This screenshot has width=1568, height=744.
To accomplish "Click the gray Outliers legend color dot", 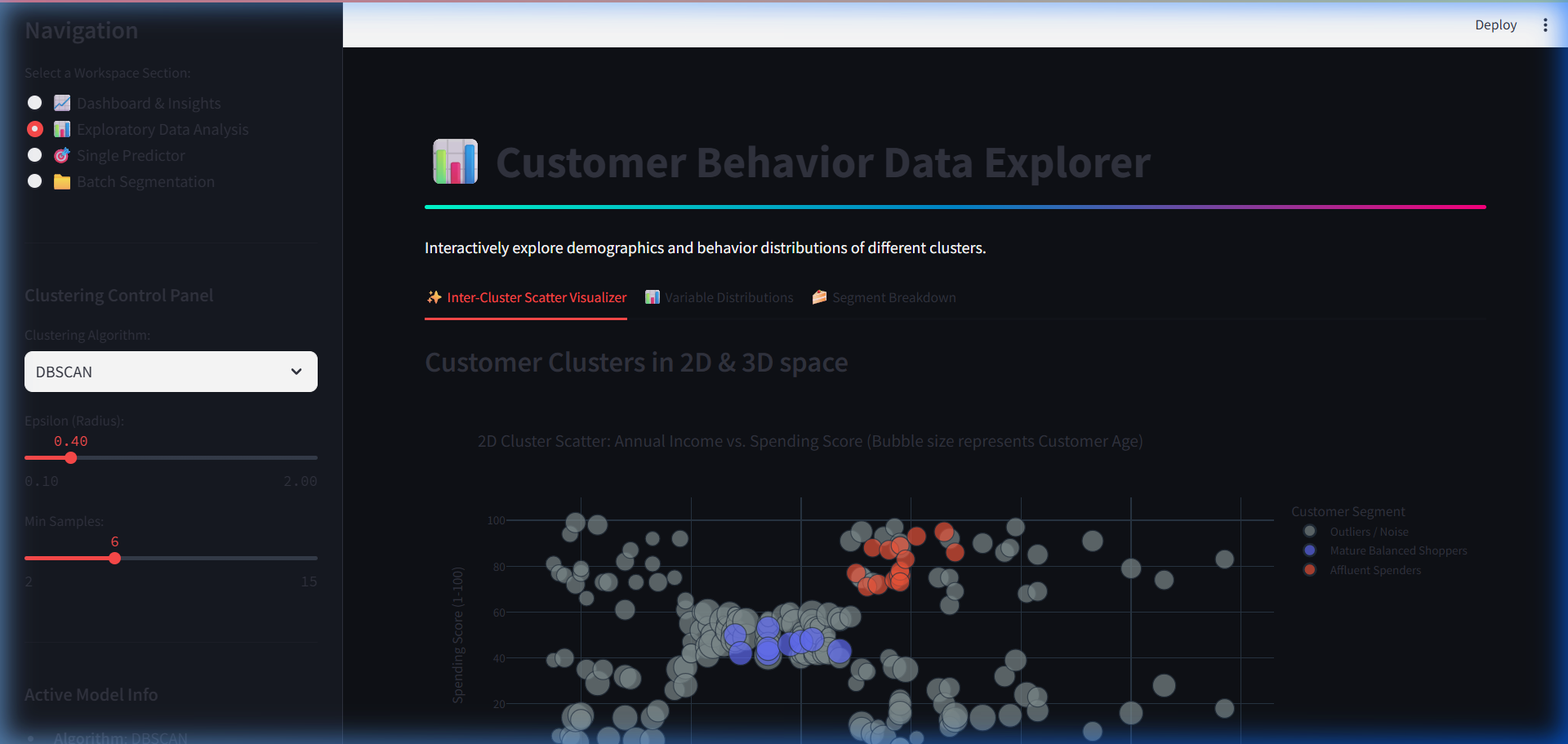I will [1310, 531].
